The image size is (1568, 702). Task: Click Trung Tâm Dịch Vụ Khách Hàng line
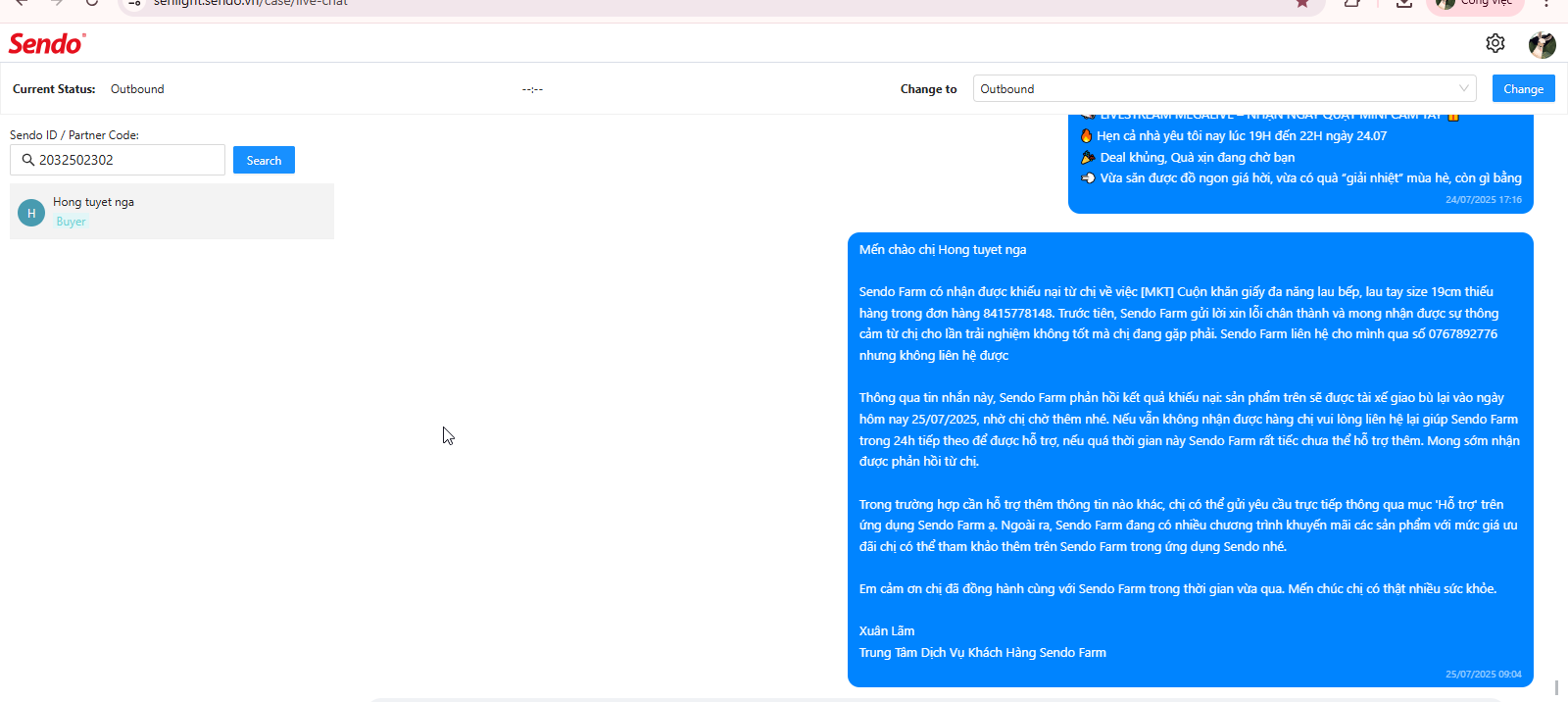coord(983,653)
